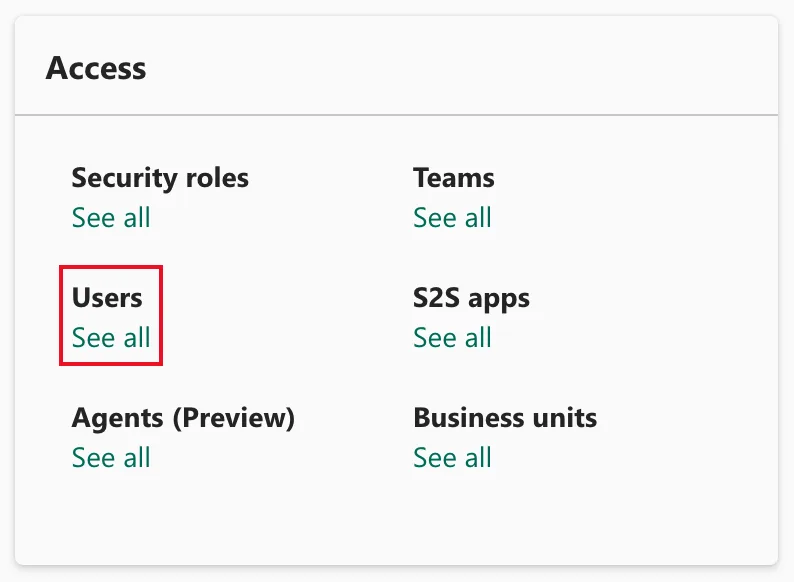The width and height of the screenshot is (794, 582).
Task: Click the divider line below Access
Action: click(x=396, y=115)
